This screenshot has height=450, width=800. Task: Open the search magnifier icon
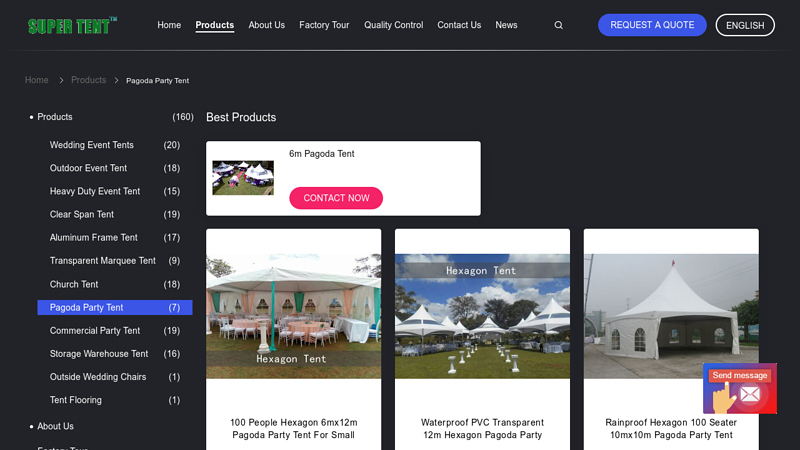point(559,25)
